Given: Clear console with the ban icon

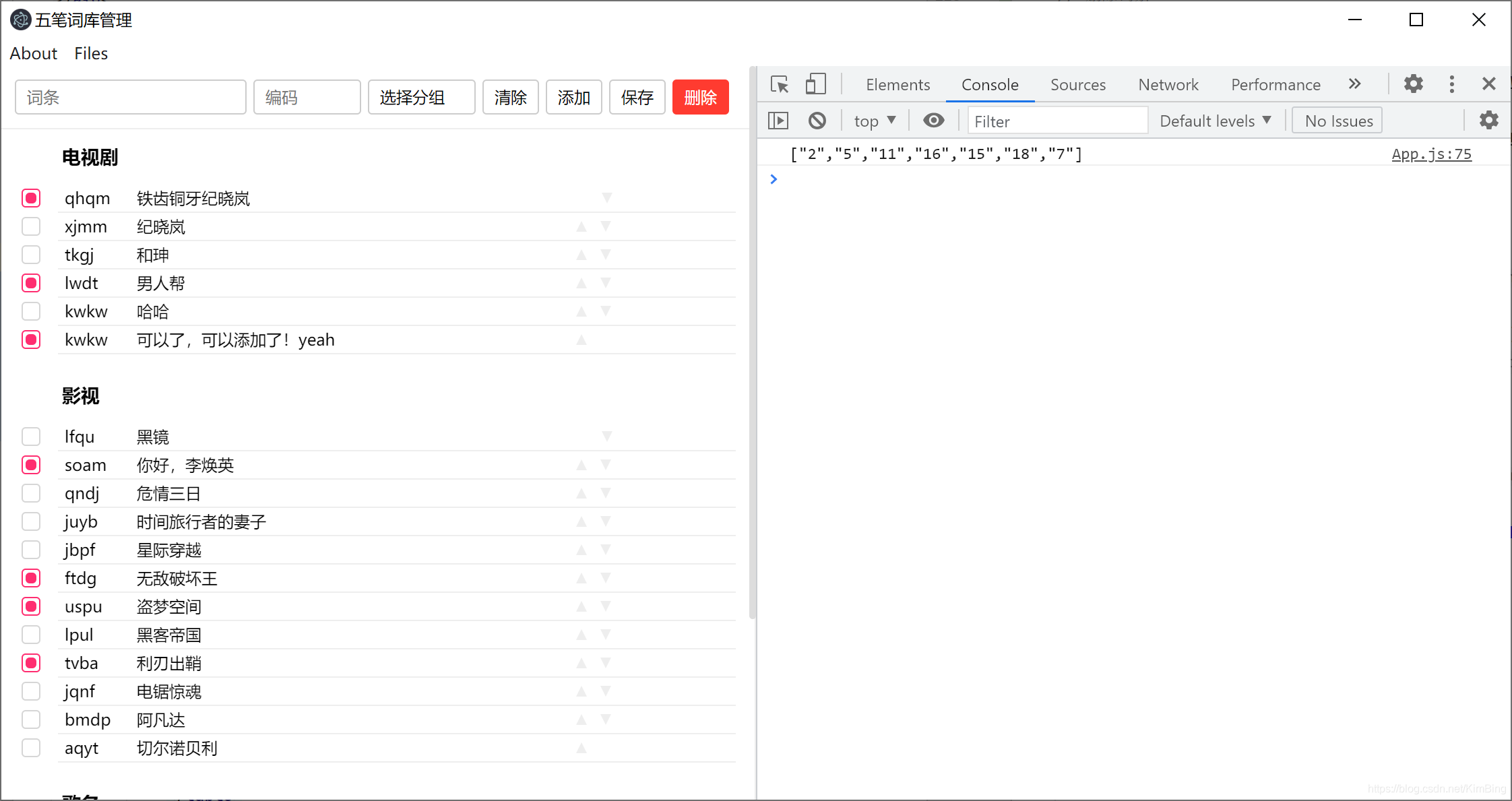Looking at the screenshot, I should point(817,121).
